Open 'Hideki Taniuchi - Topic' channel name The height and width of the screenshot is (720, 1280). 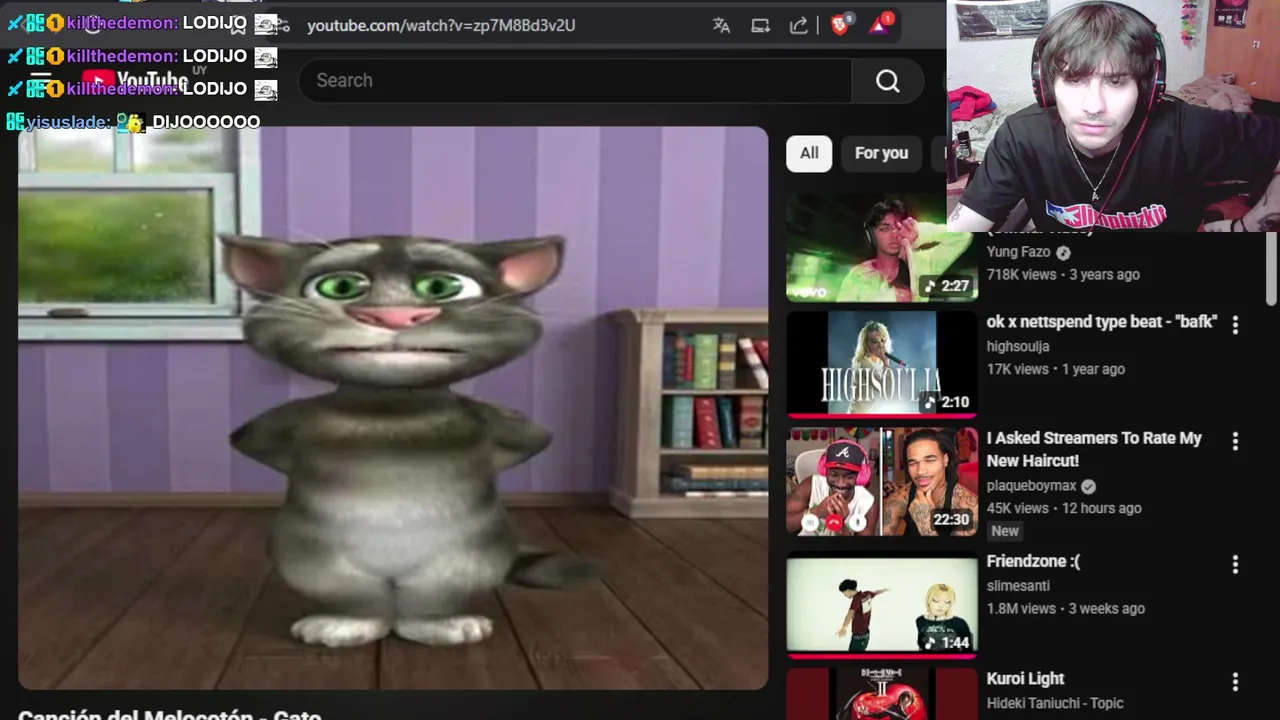tap(1055, 704)
